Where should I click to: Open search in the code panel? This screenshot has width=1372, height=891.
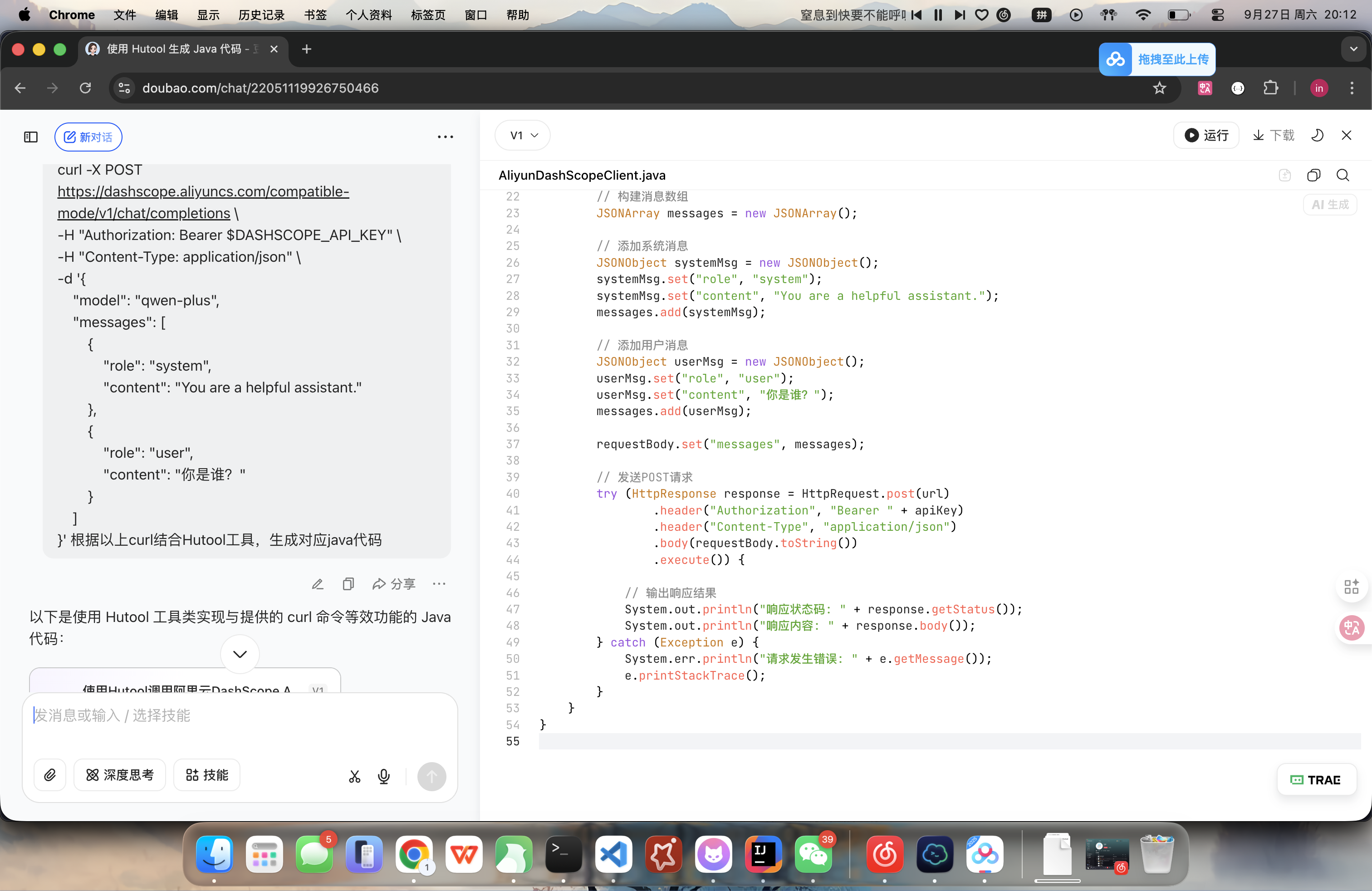click(x=1343, y=175)
